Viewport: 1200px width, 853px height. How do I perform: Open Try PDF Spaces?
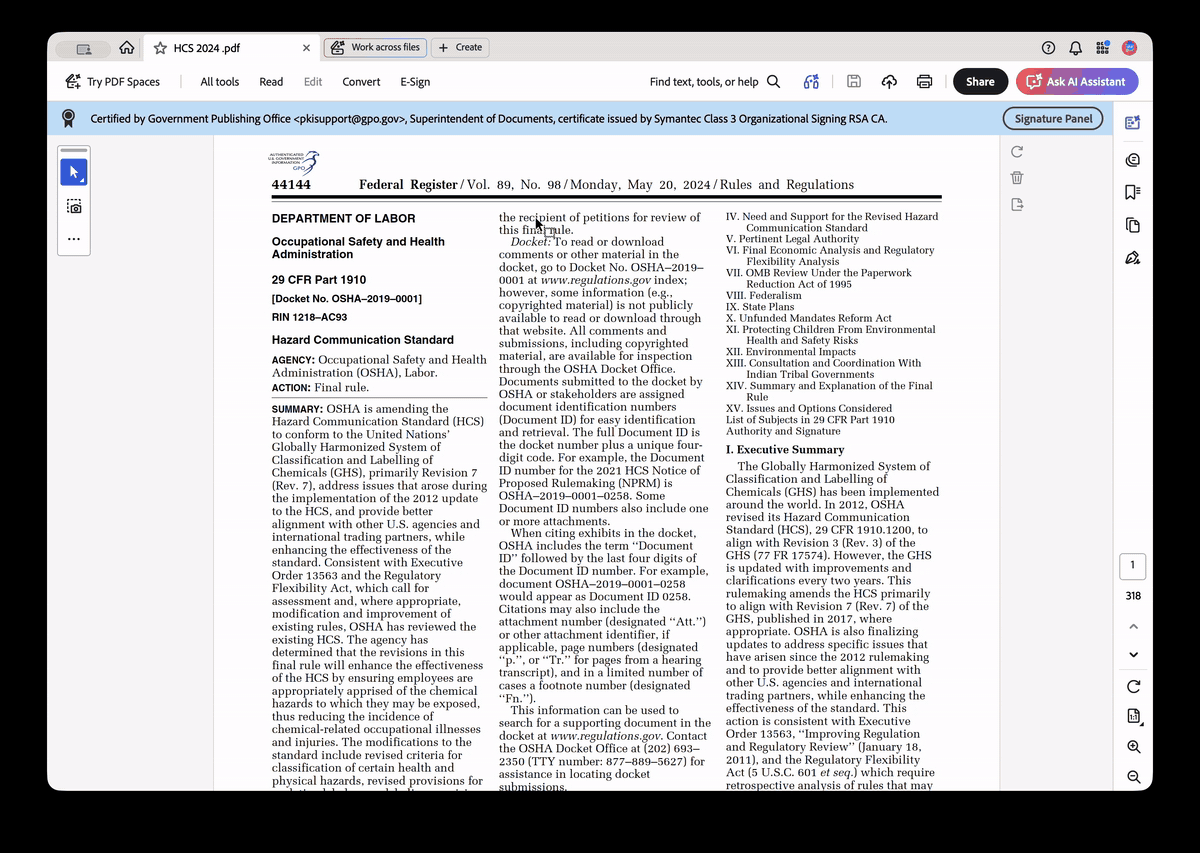pyautogui.click(x=112, y=82)
